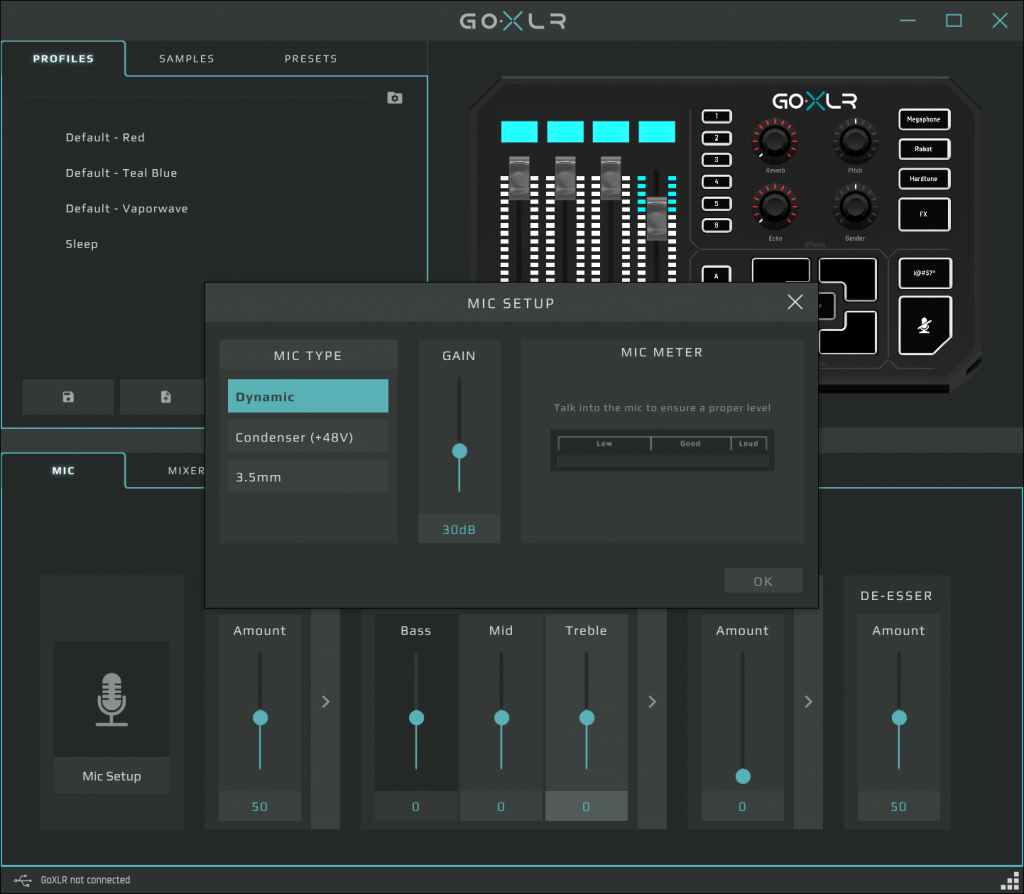Screen dimensions: 1024x894
Task: Select Dynamic mic type
Action: tap(308, 396)
